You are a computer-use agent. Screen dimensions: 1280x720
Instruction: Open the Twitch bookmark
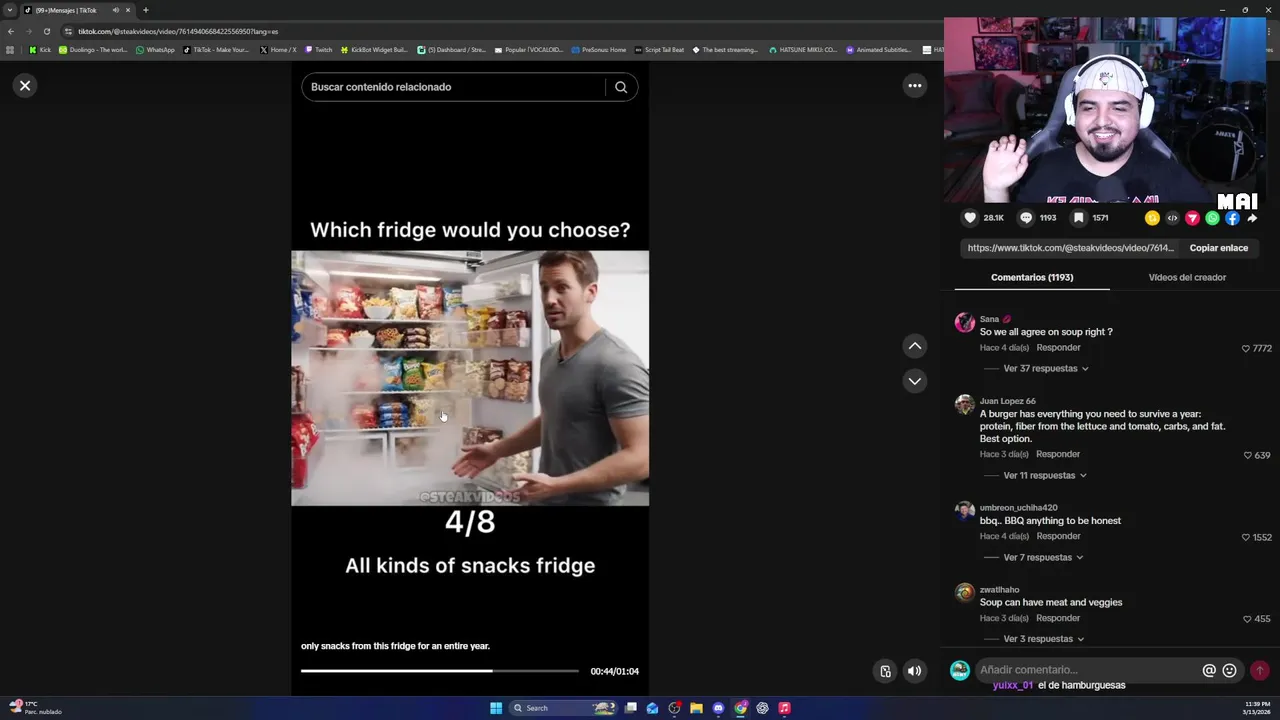[x=318, y=49]
